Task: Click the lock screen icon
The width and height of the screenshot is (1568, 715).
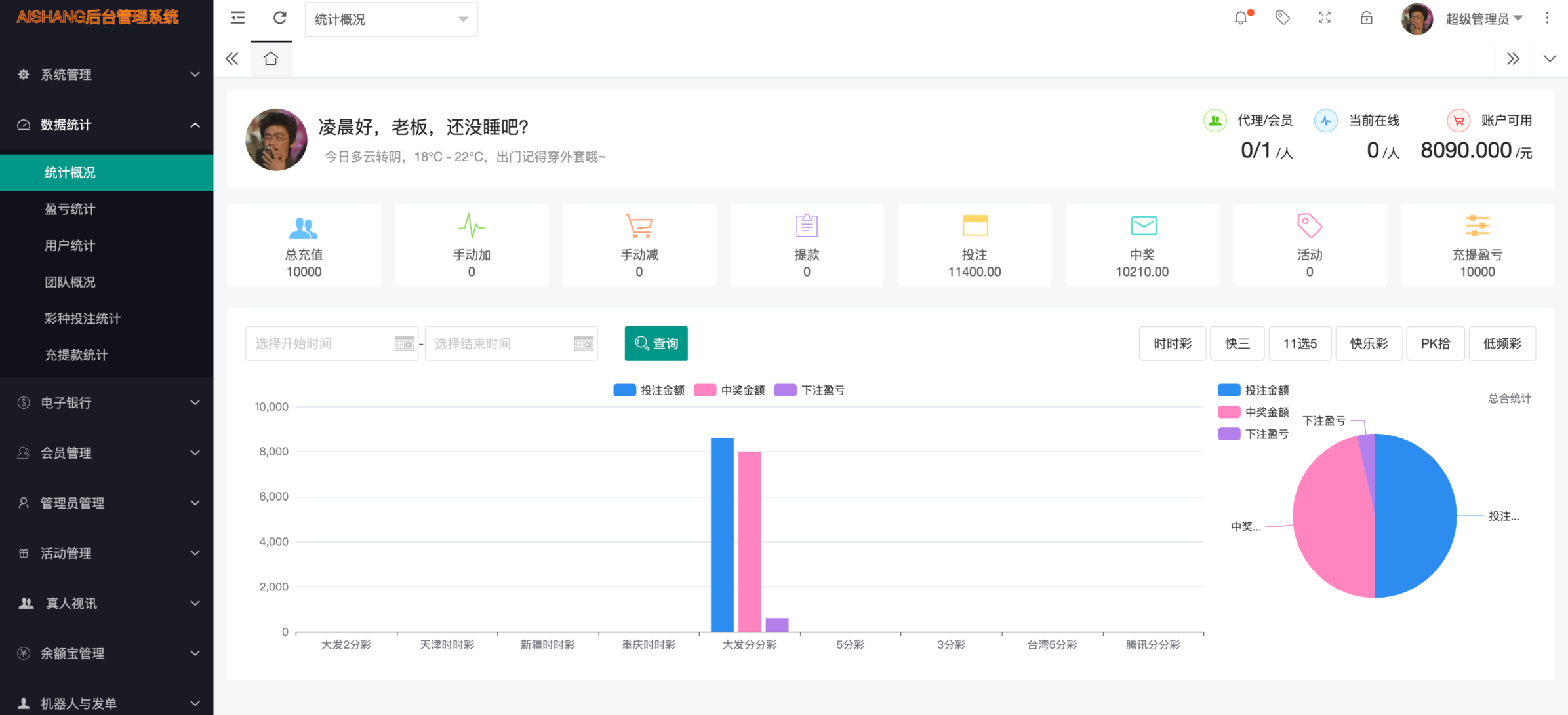Action: (x=1367, y=18)
